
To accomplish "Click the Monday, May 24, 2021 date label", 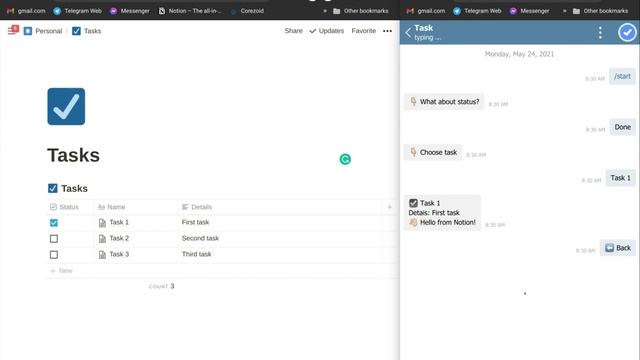I will click(x=519, y=54).
